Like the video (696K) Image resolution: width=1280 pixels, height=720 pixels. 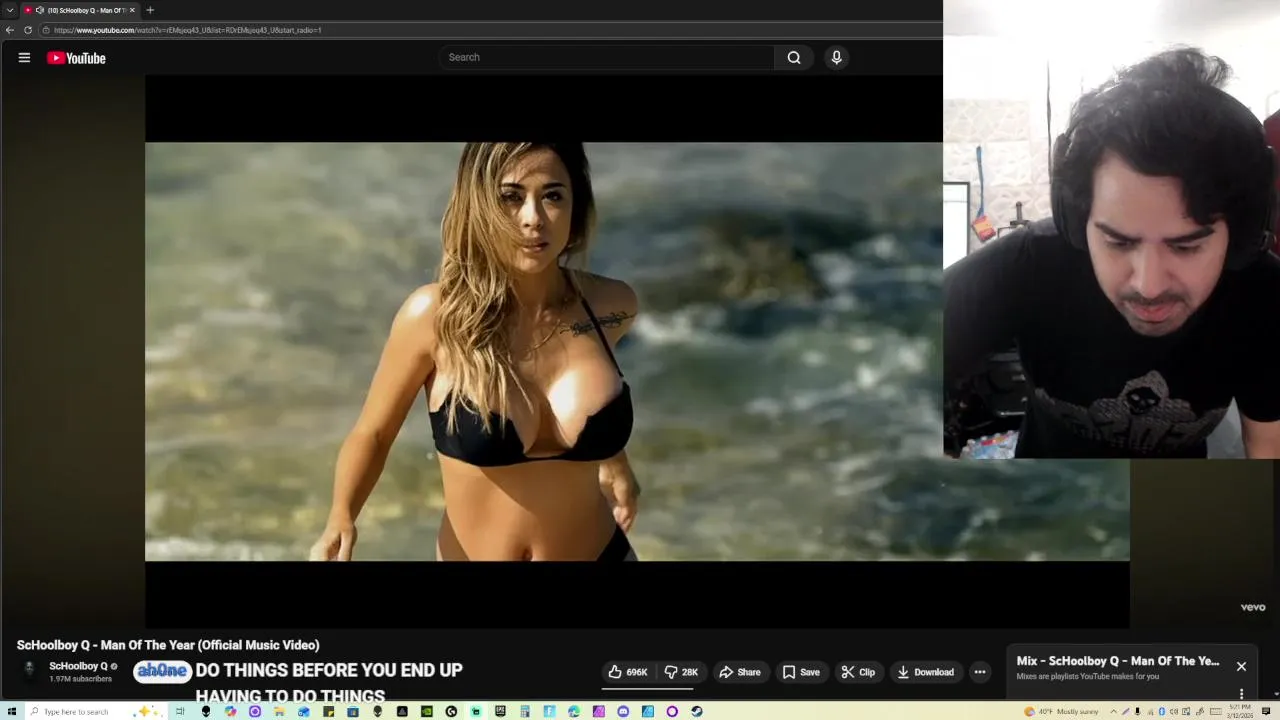click(x=628, y=672)
